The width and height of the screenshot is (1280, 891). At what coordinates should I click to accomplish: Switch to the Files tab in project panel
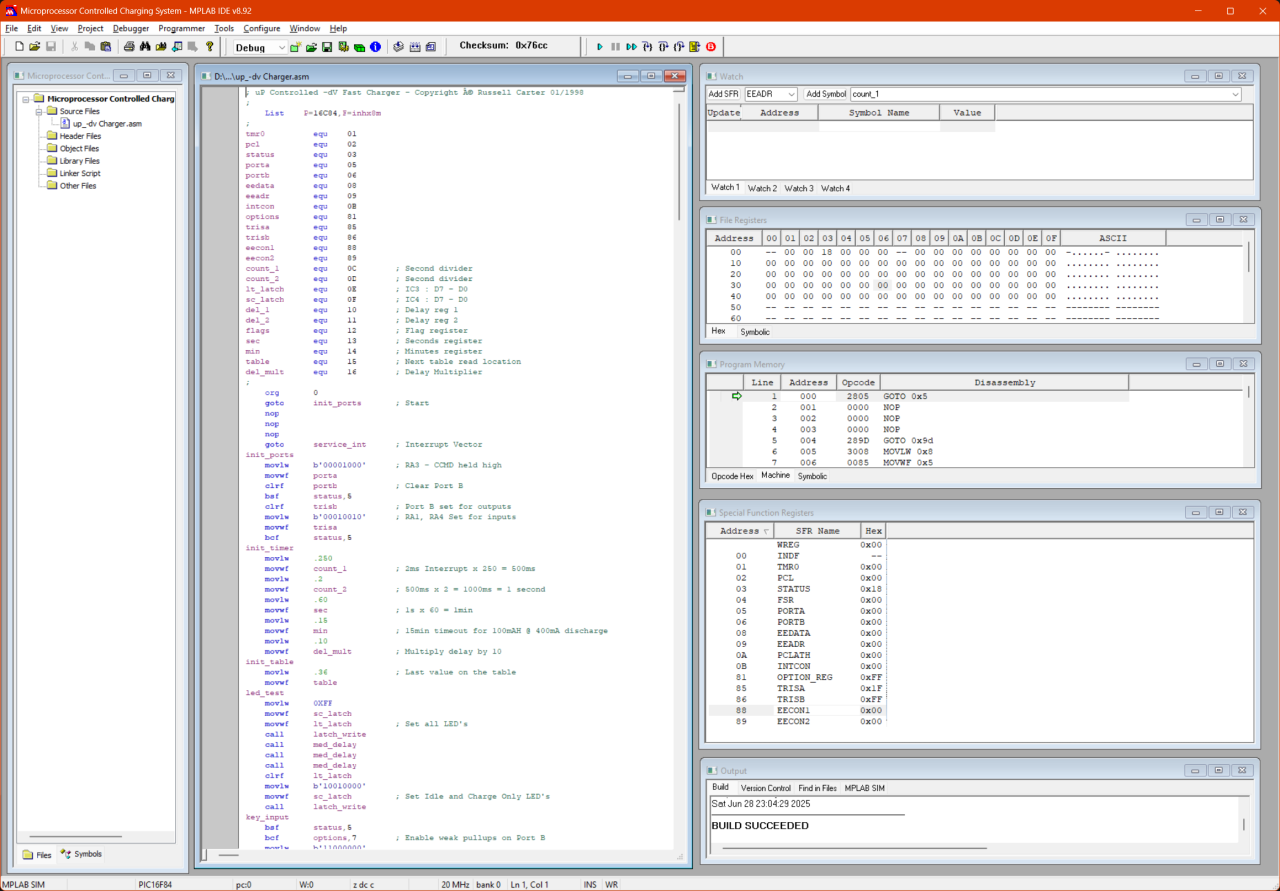tap(37, 855)
